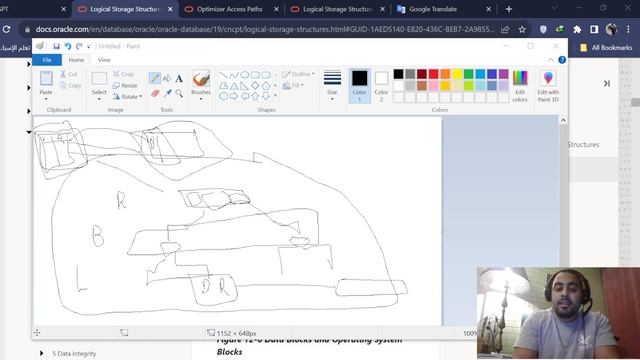
Task: Collapse the Paint ribbon with the chevron
Action: [551, 60]
